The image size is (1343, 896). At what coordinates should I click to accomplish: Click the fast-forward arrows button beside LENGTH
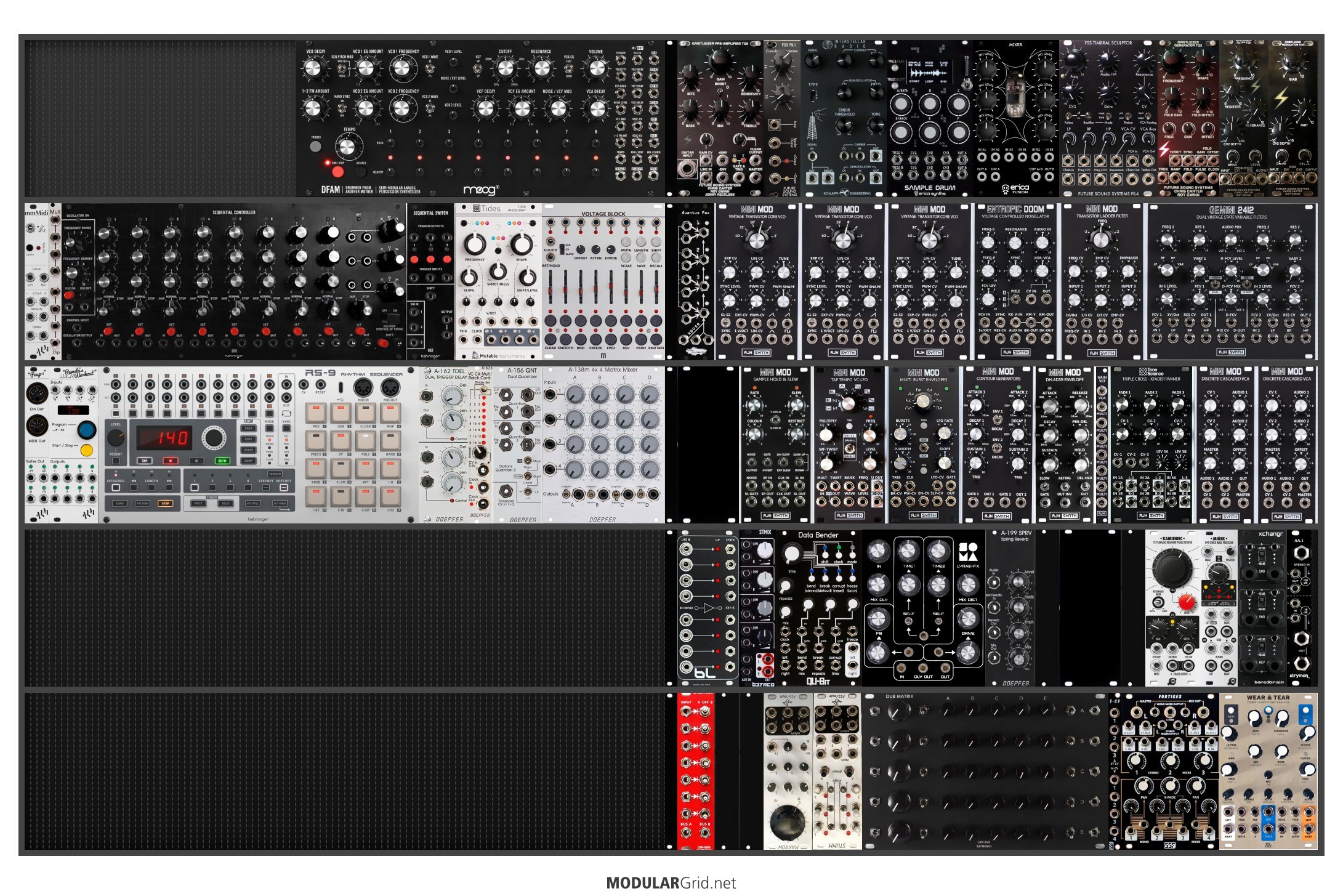169,488
